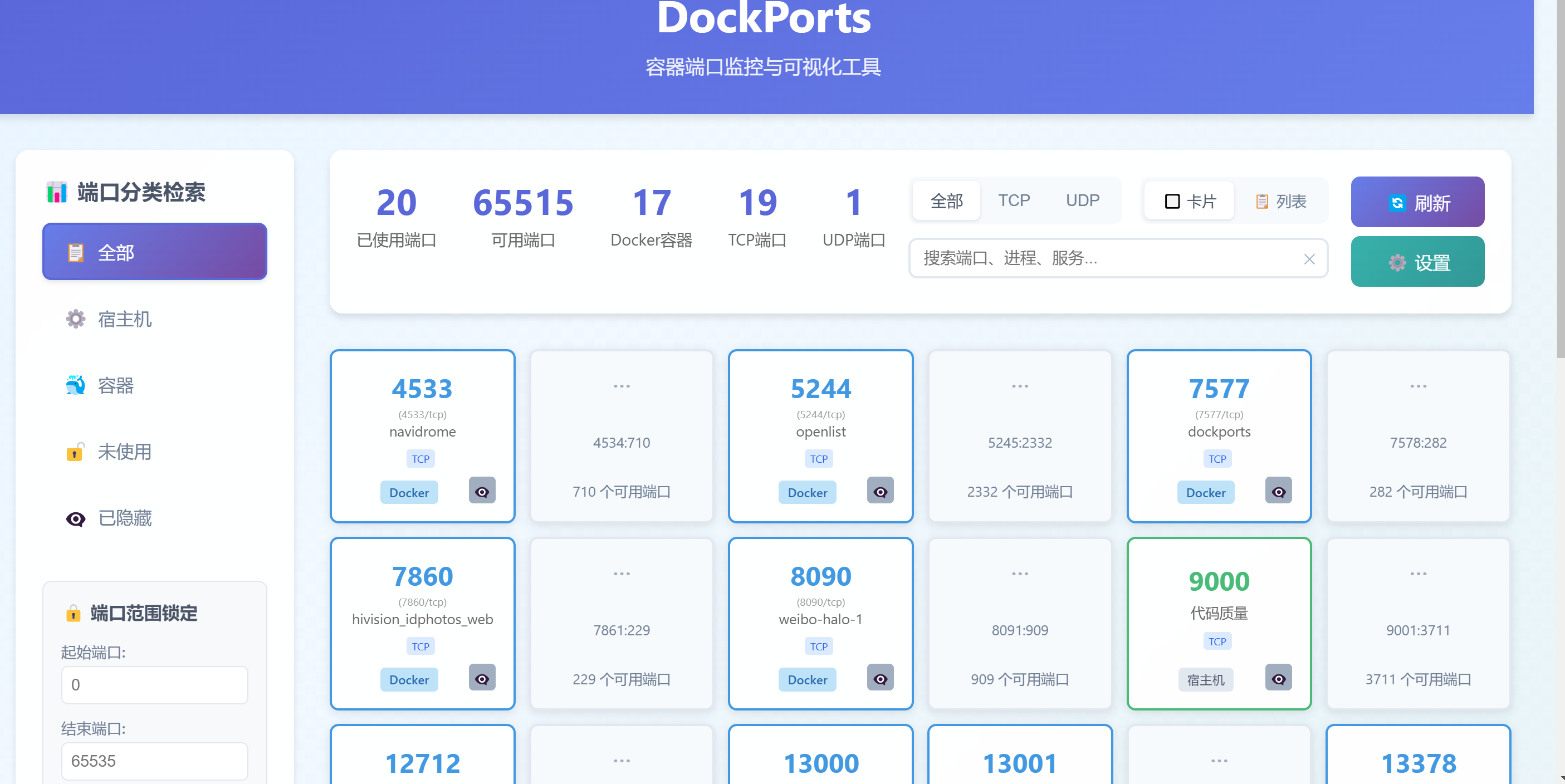1565x784 pixels.
Task: Expand the 7578:282 available port range
Action: tap(1418, 436)
